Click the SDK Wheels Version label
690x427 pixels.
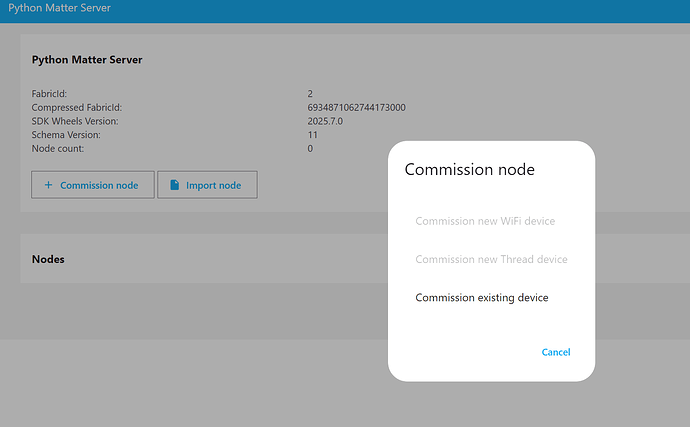[x=75, y=121]
